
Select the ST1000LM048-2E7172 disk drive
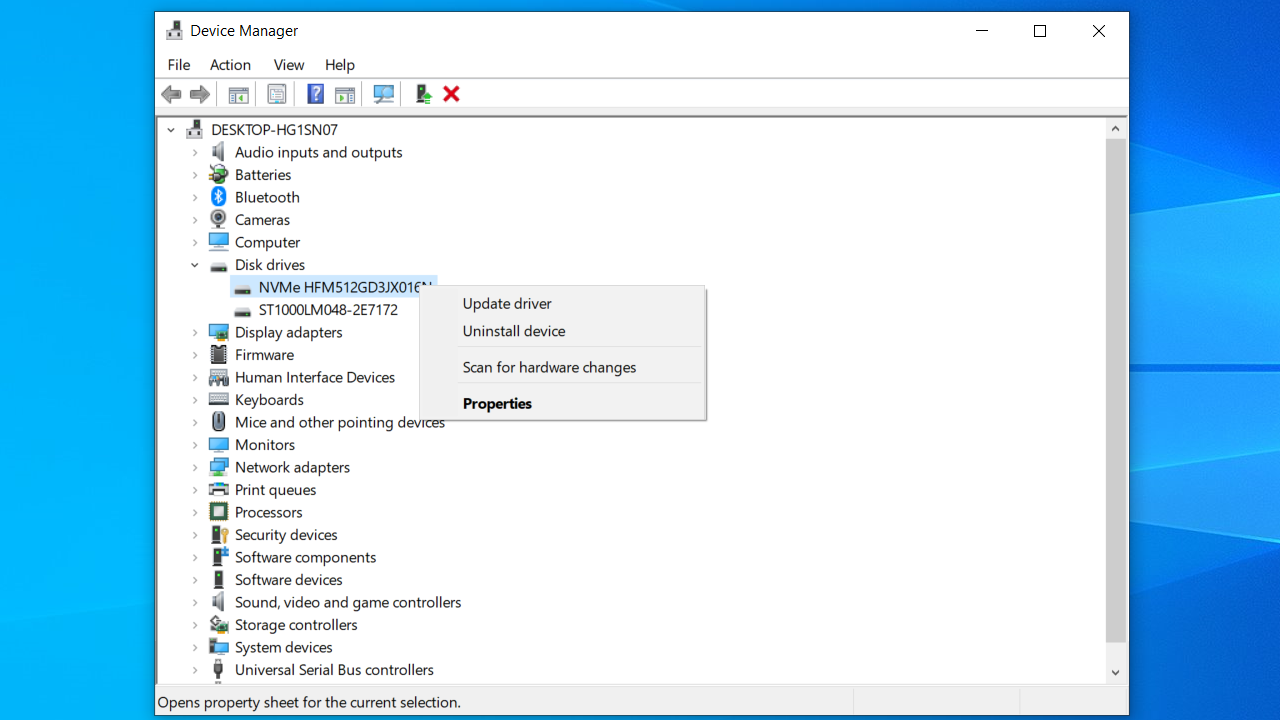[328, 310]
